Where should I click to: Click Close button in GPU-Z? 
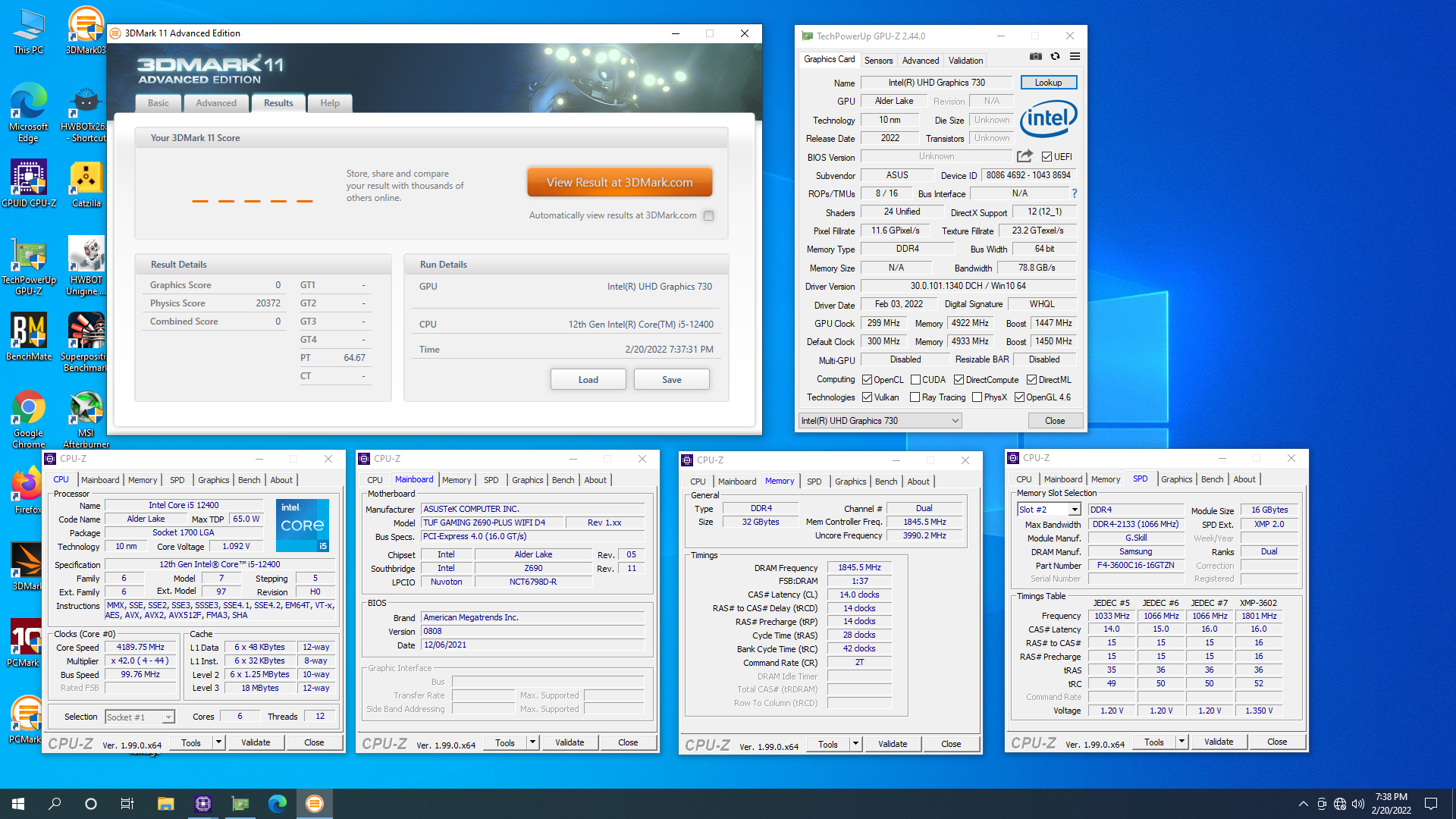point(1055,421)
